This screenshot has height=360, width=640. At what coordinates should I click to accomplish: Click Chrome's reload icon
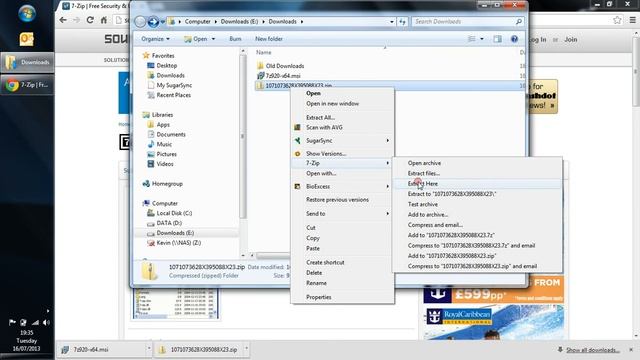pos(90,20)
